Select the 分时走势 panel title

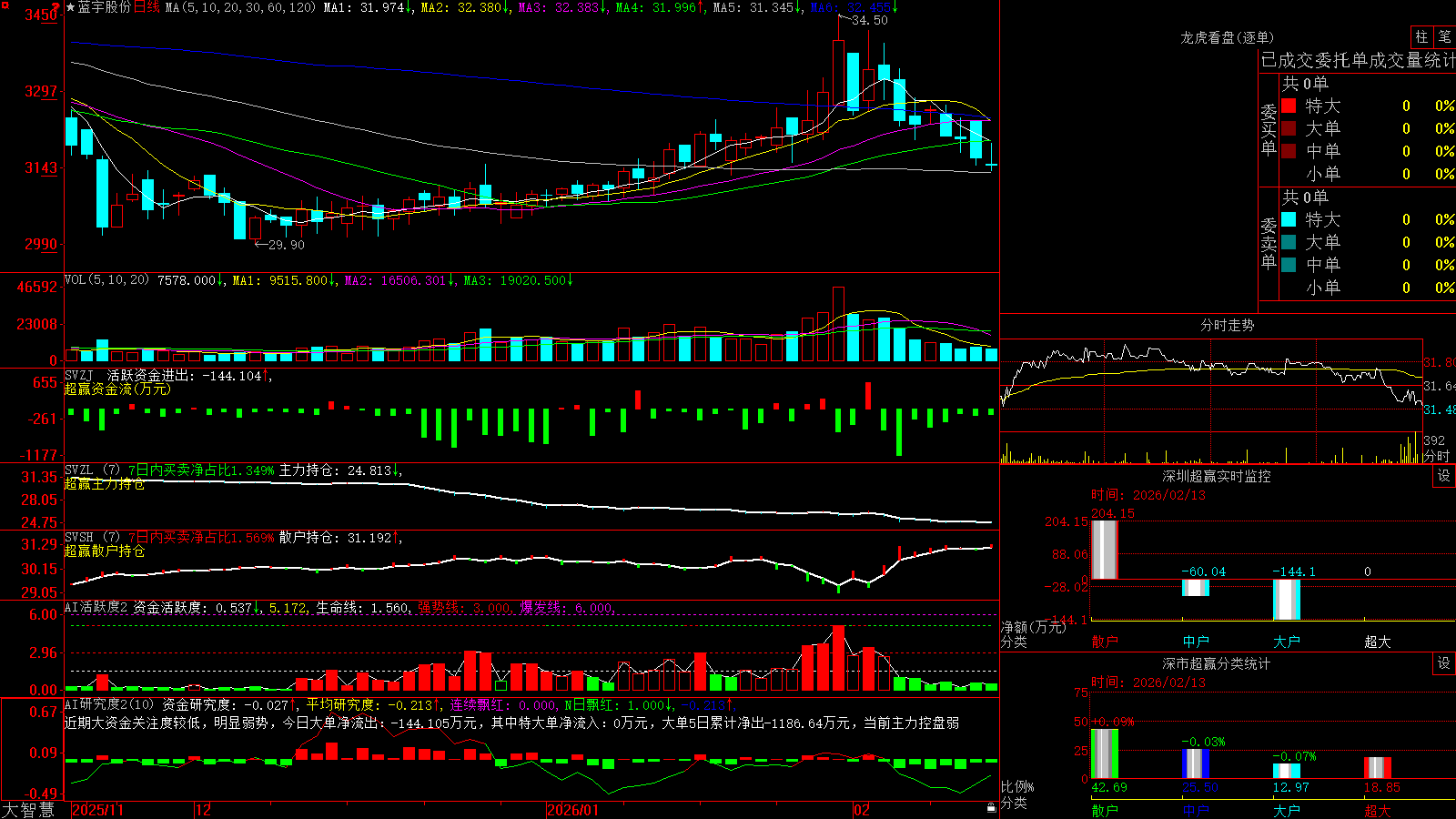pos(1227,325)
